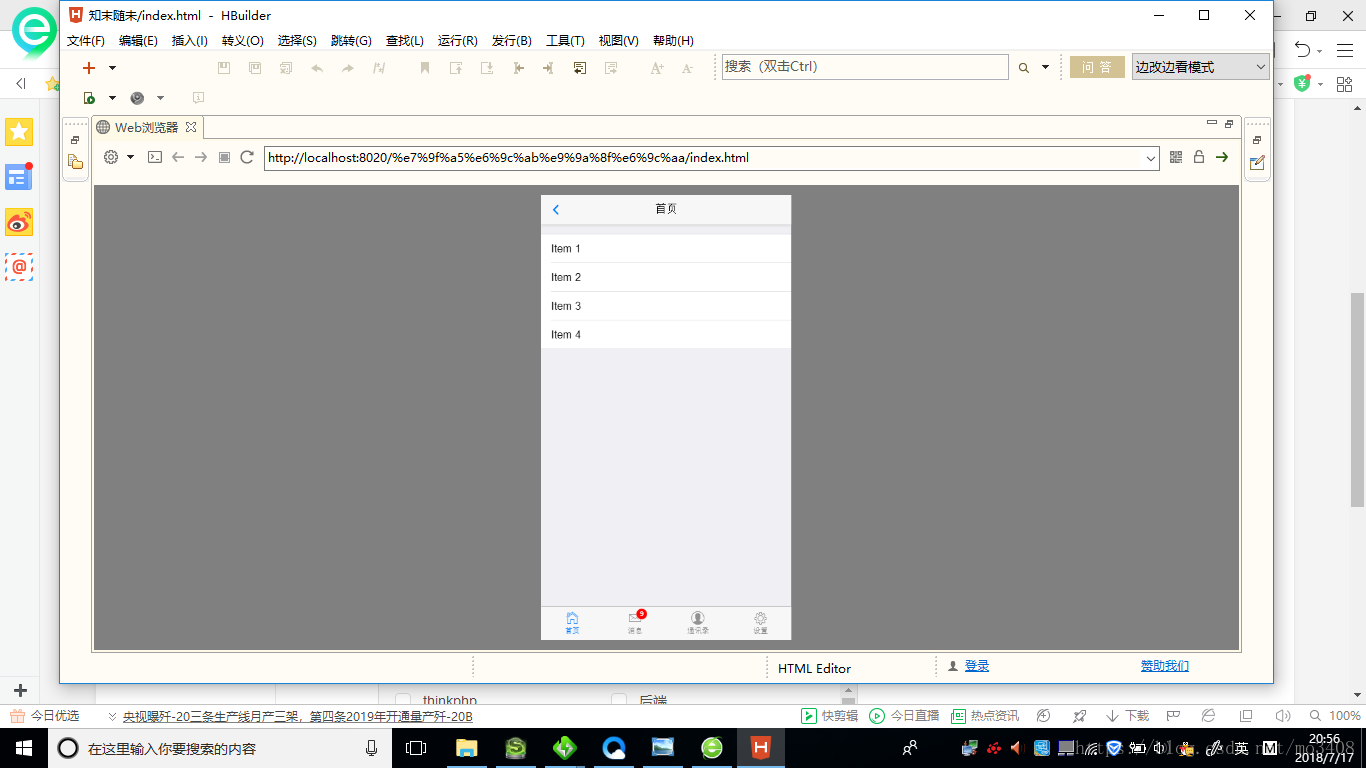Click the 登录 link in status bar
Image resolution: width=1366 pixels, height=768 pixels.
977,666
